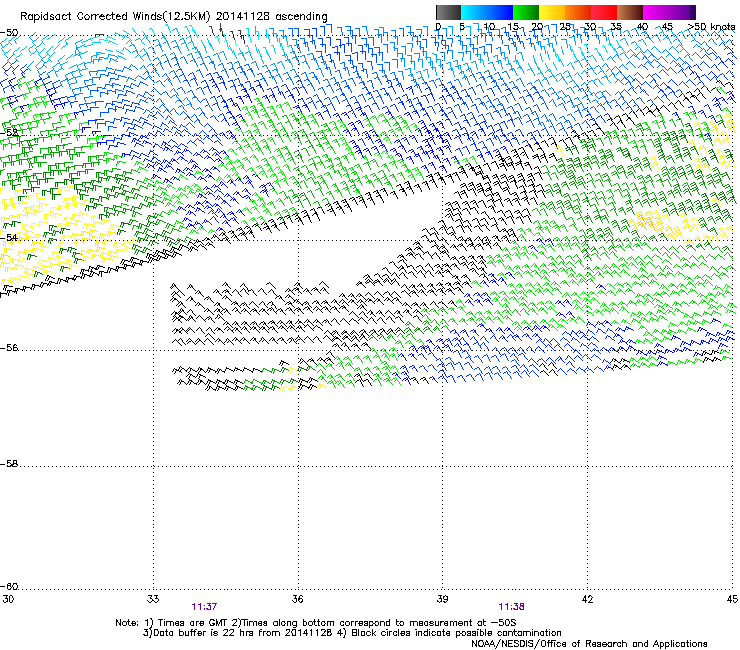Viewport: 740px width, 650px height.
Task: Click the 'NOAA/NESDIS/Office of Research and Applications' credit
Action: 589,644
